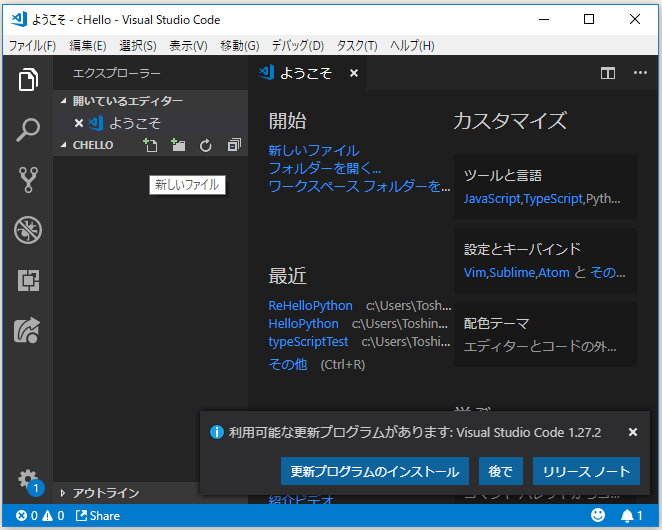Open the Explorer view in activity bar

tap(28, 80)
